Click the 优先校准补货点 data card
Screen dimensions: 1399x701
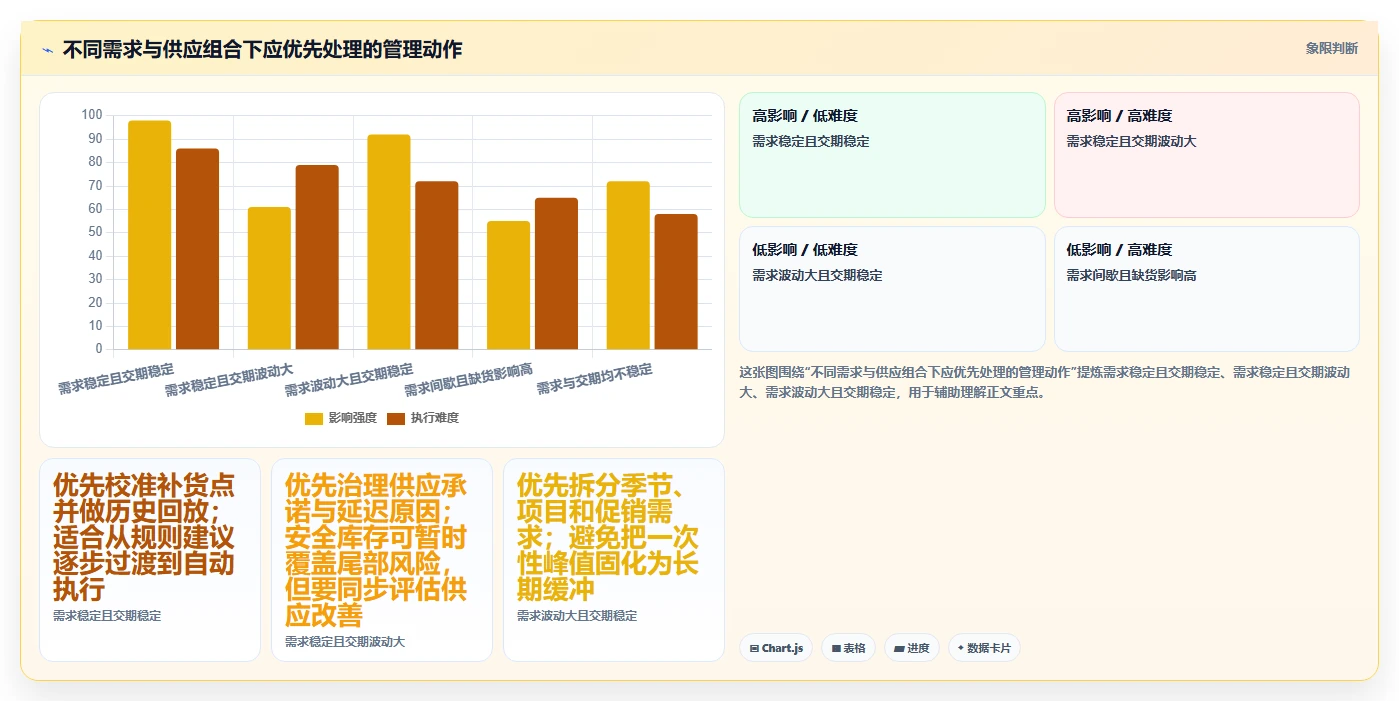[150, 560]
